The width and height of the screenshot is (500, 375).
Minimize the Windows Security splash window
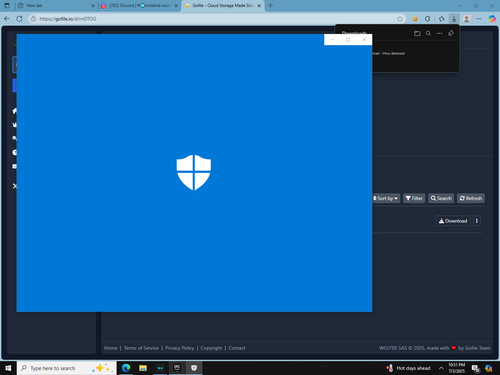tap(332, 40)
